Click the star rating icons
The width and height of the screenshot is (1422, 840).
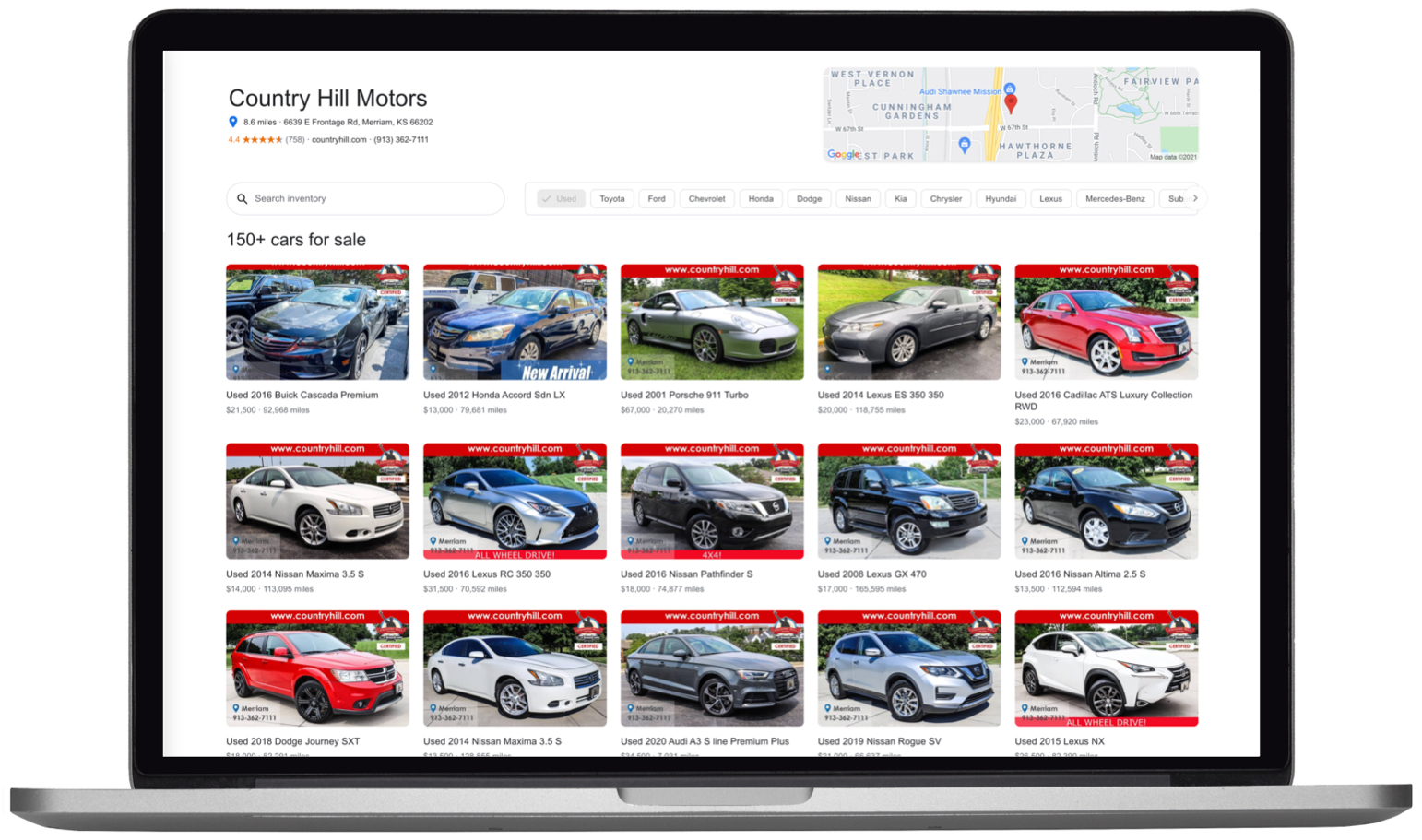[263, 140]
